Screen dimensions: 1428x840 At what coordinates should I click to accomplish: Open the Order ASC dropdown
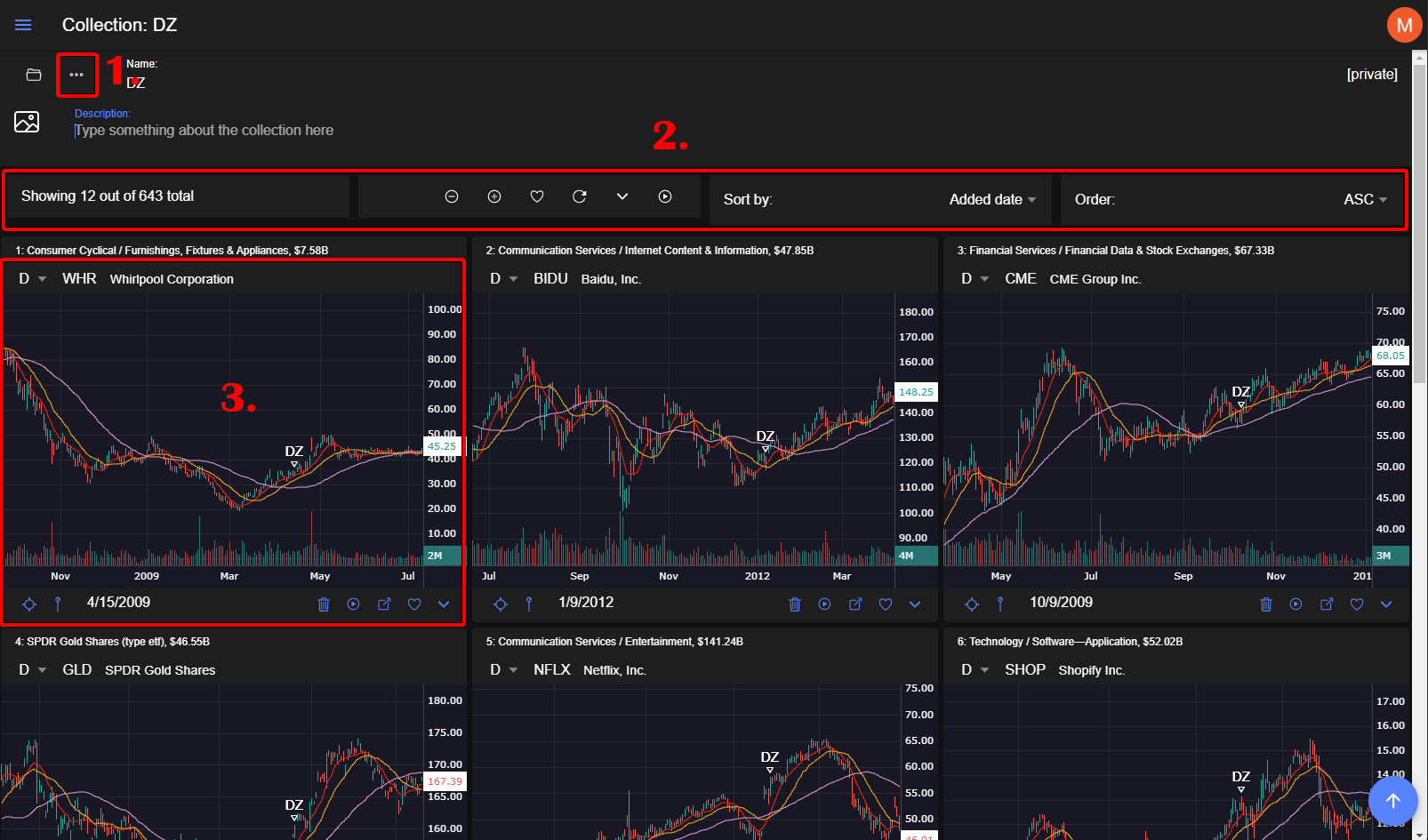(x=1365, y=199)
